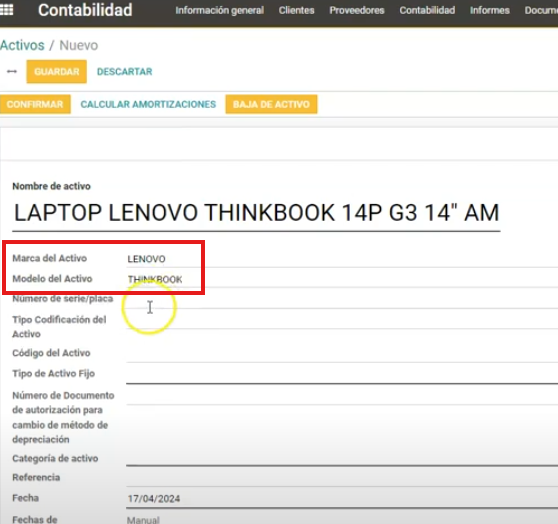Click the Contabilidad app title

click(x=85, y=10)
